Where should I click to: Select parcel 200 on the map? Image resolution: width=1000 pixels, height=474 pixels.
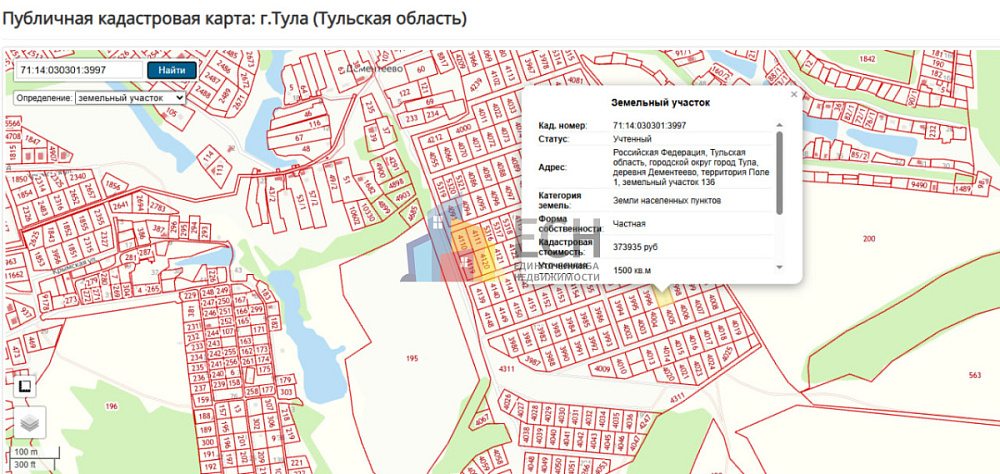point(867,238)
